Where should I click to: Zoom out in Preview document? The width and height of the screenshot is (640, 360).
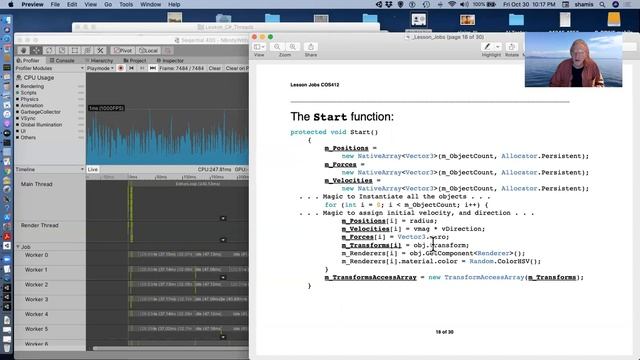click(277, 47)
